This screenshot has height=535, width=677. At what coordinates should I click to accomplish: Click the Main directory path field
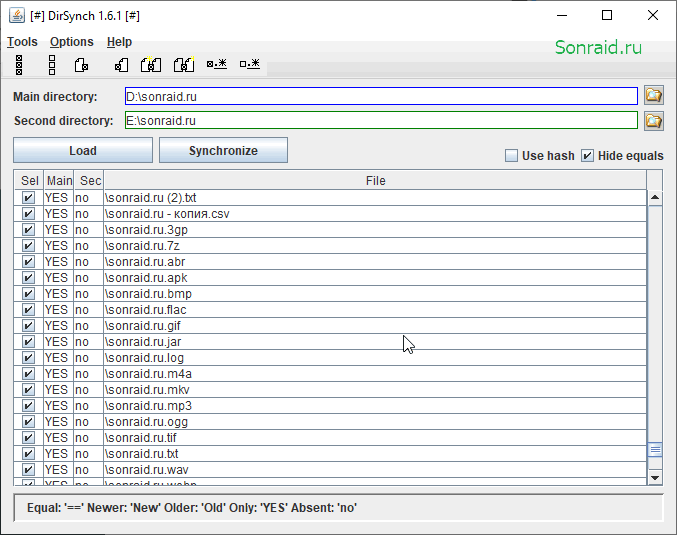(381, 96)
